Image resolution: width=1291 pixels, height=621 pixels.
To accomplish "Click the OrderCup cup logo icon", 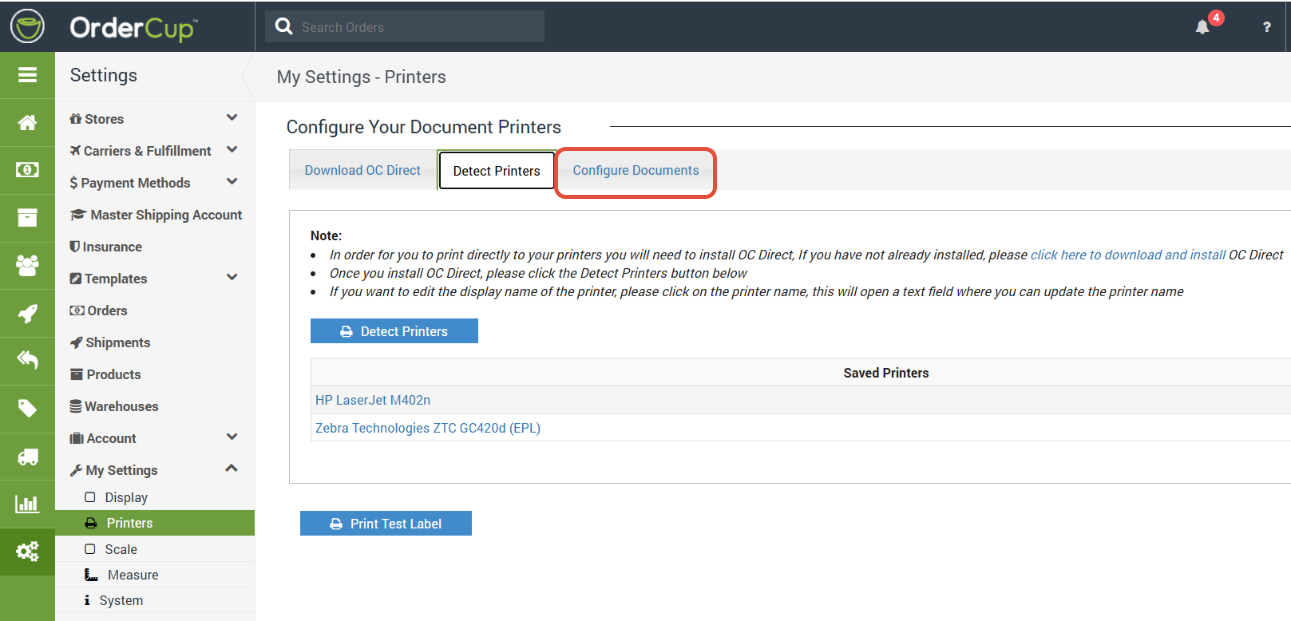I will pyautogui.click(x=28, y=26).
